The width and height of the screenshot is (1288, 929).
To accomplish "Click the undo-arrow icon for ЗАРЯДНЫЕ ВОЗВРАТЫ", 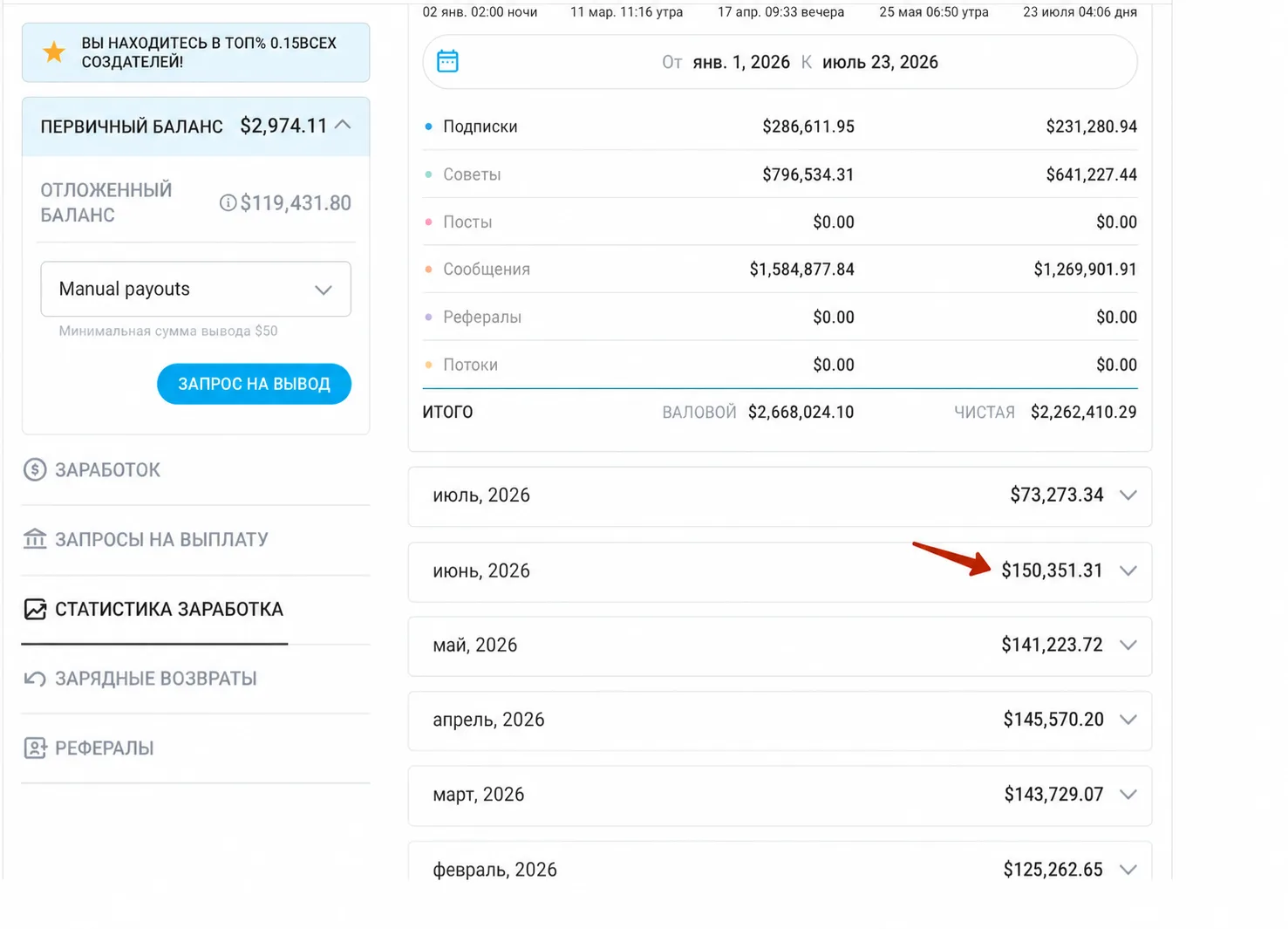I will [35, 679].
